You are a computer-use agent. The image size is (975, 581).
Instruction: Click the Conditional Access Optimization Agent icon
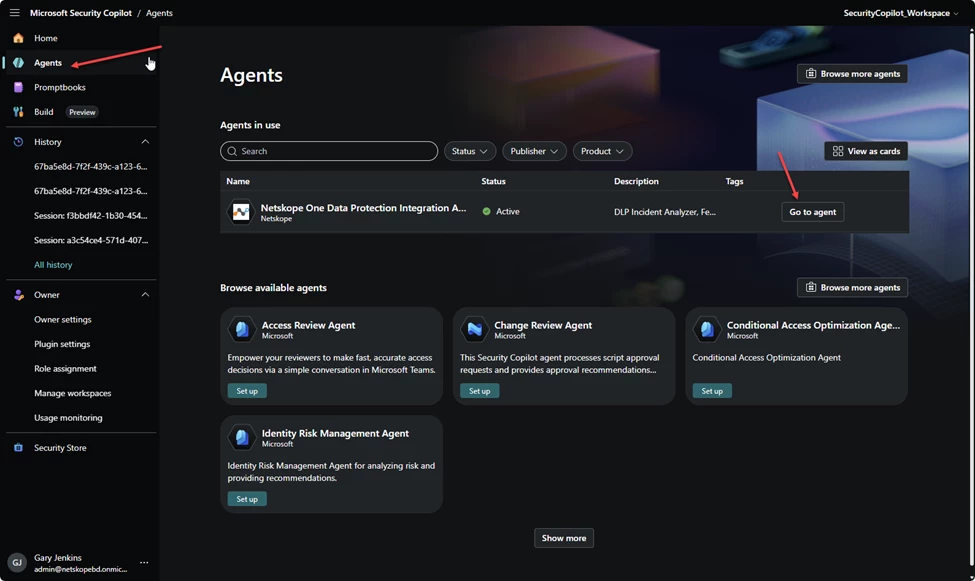click(707, 329)
